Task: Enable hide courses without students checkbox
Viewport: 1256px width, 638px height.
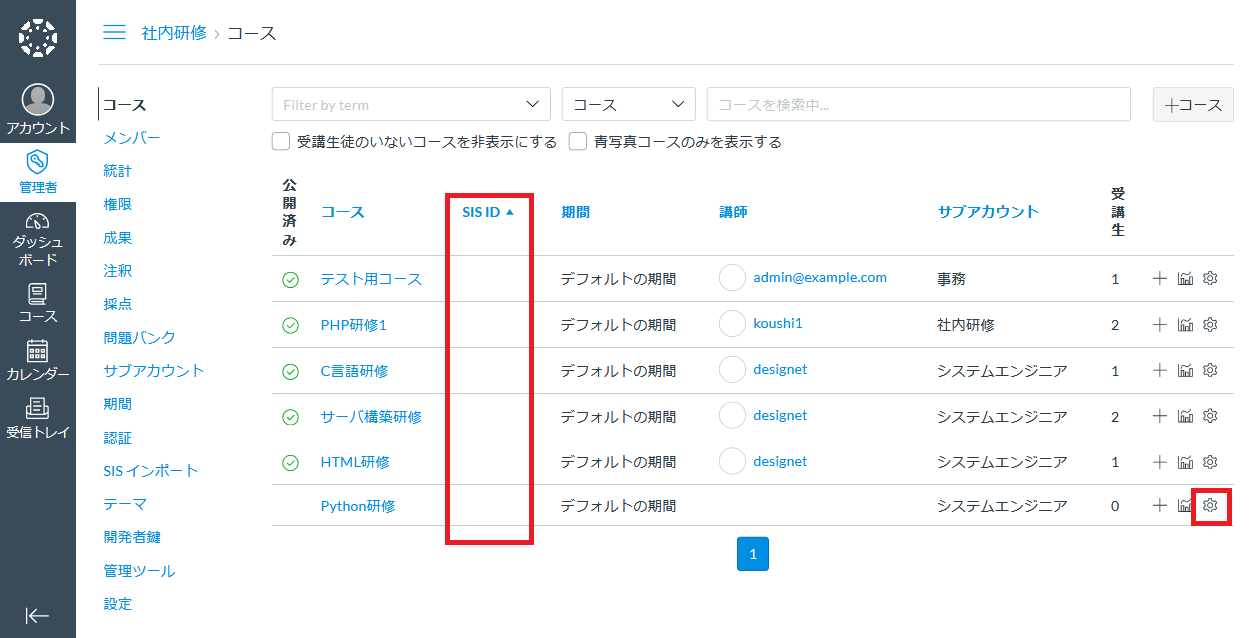Action: [x=281, y=142]
